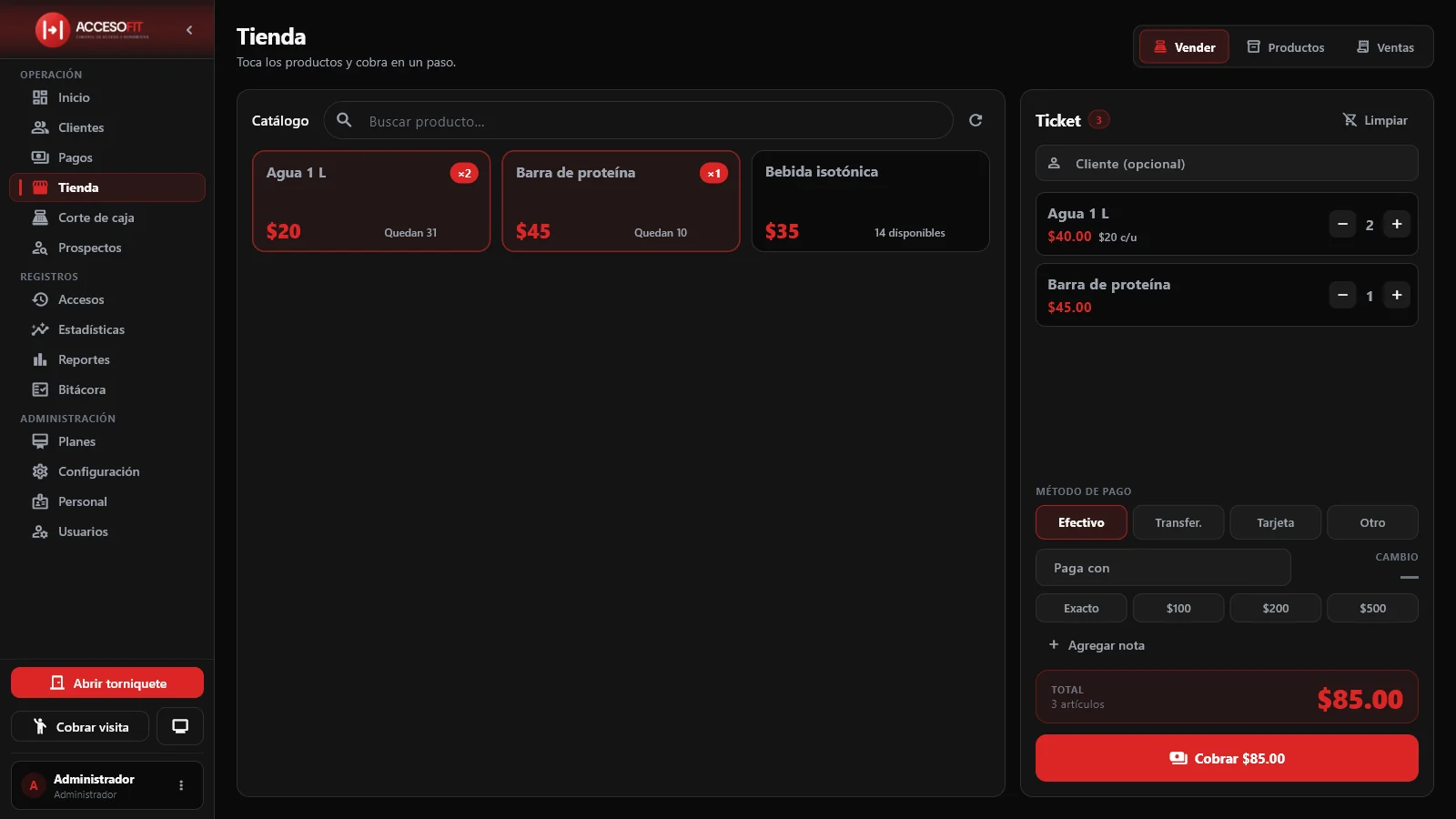Select Transfer. payment method
The width and height of the screenshot is (1456, 819).
(1178, 522)
